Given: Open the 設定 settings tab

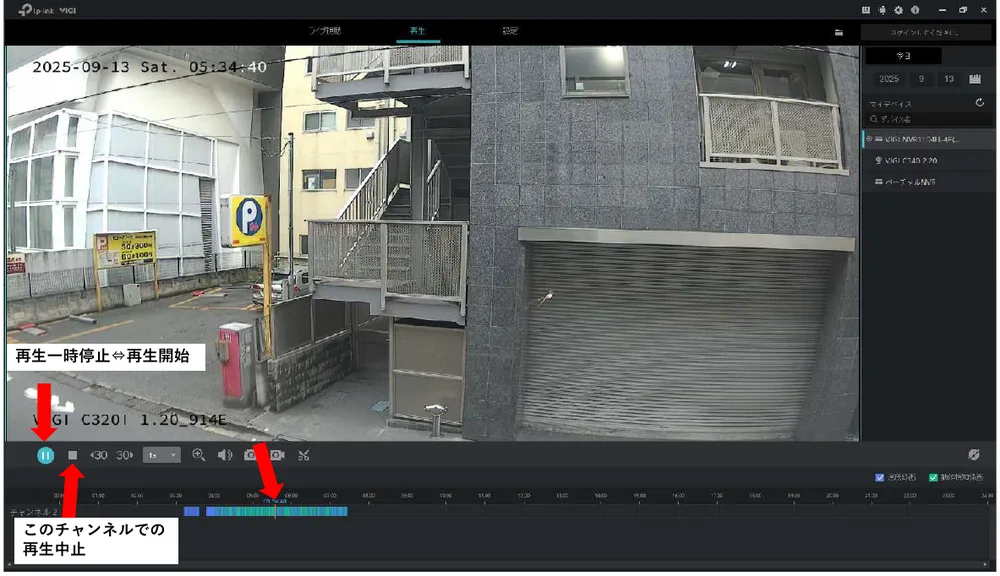Looking at the screenshot, I should pos(510,31).
